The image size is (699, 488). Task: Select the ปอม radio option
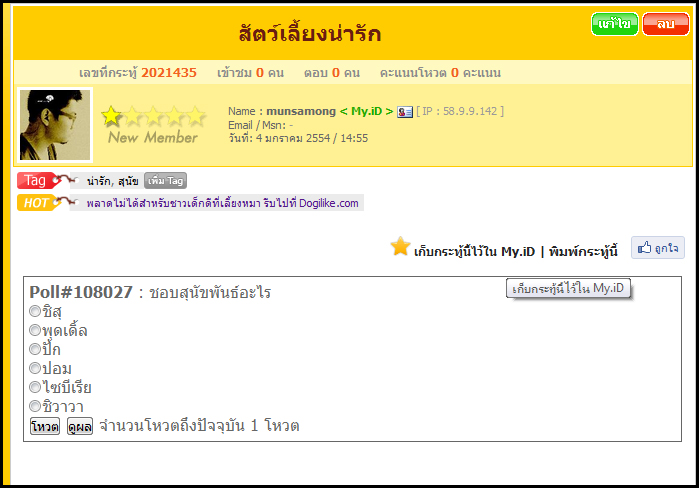tap(35, 368)
